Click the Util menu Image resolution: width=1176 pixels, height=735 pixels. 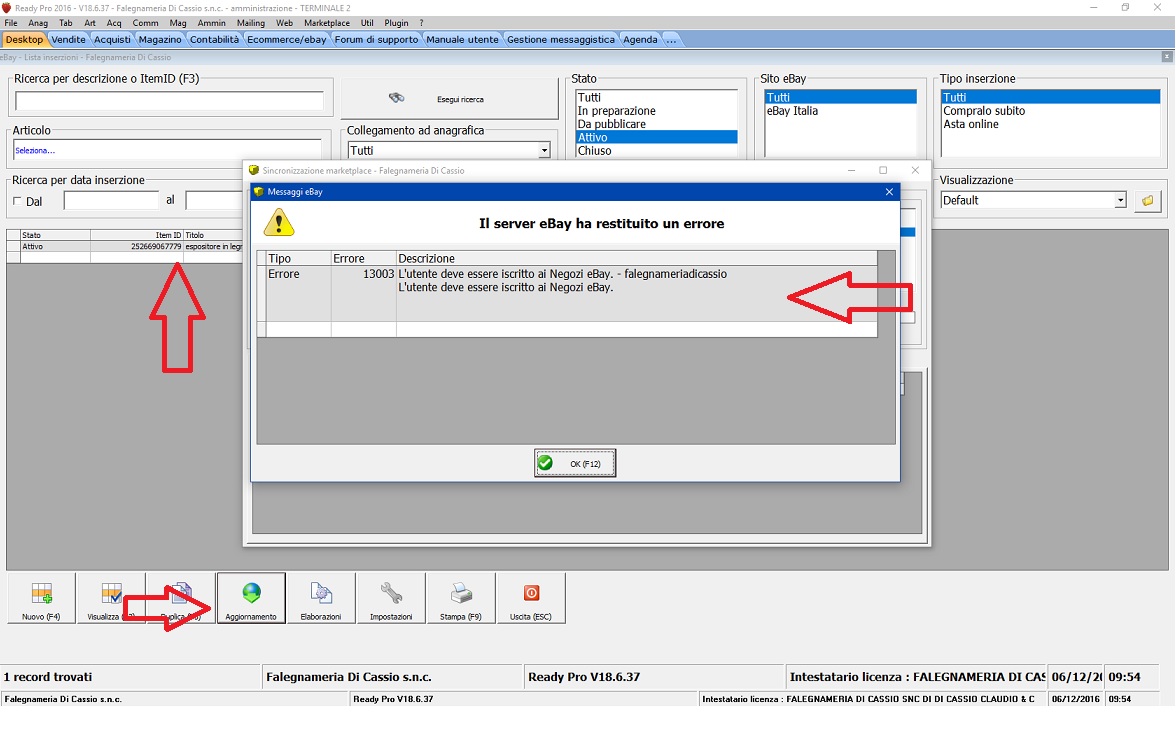tap(367, 23)
